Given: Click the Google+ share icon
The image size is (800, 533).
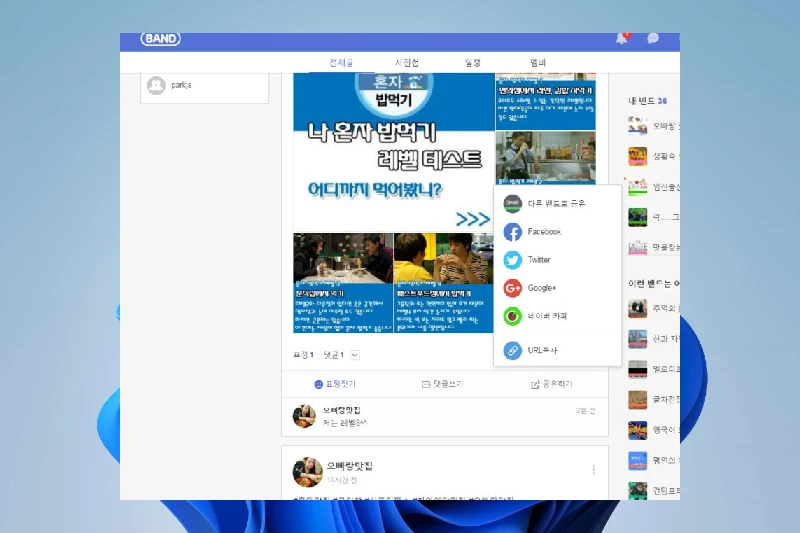Looking at the screenshot, I should (x=512, y=288).
